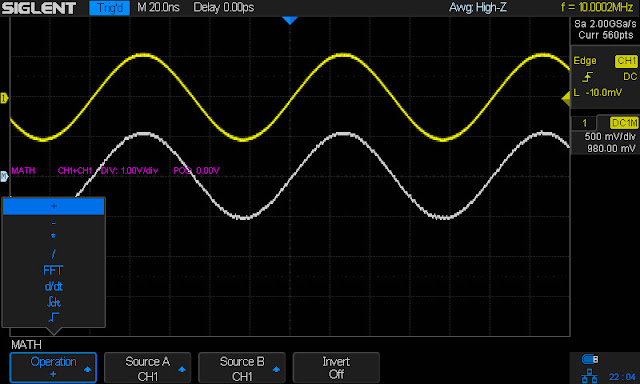Open the Source A selector

coord(147,368)
